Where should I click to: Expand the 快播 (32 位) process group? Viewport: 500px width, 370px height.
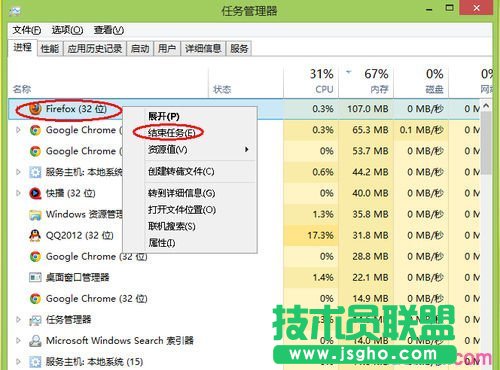pos(18,193)
